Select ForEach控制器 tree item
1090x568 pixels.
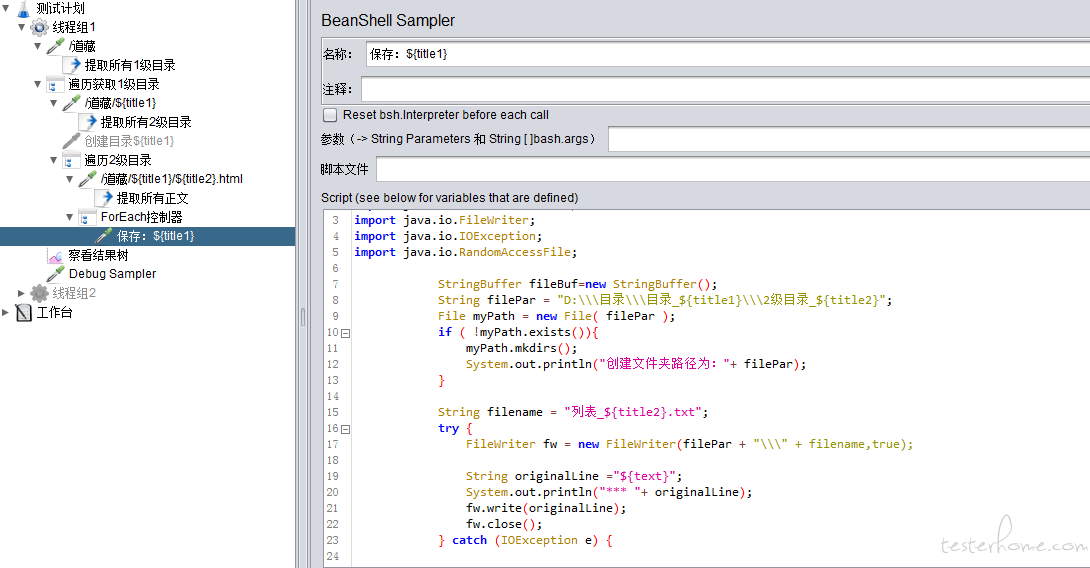click(142, 217)
